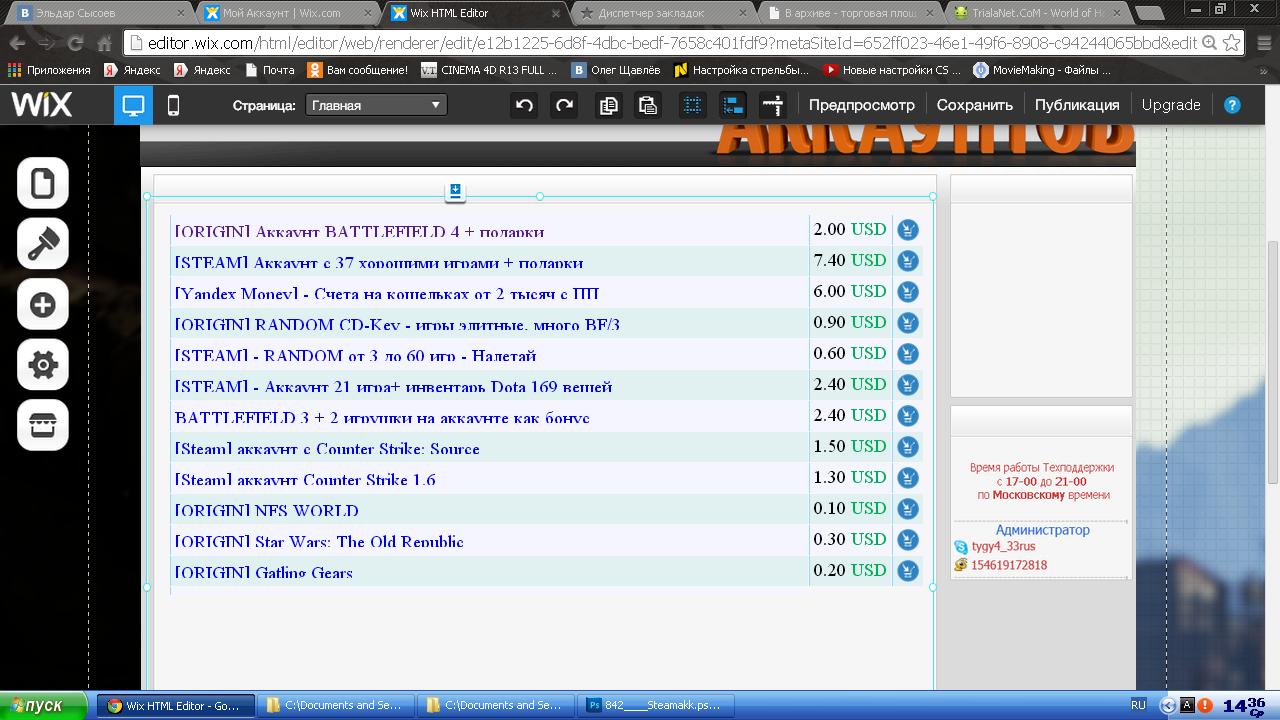Click the Сохранить button
The height and width of the screenshot is (720, 1280).
pos(975,105)
